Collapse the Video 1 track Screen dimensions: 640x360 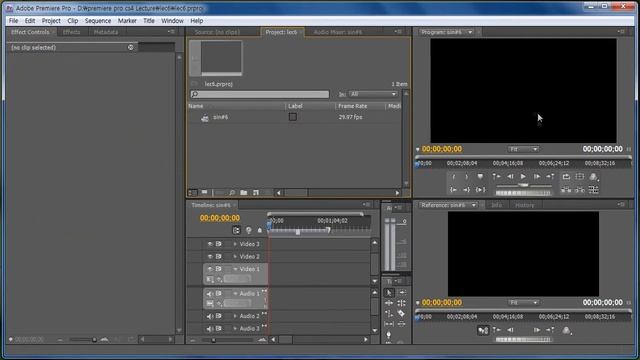(x=235, y=269)
